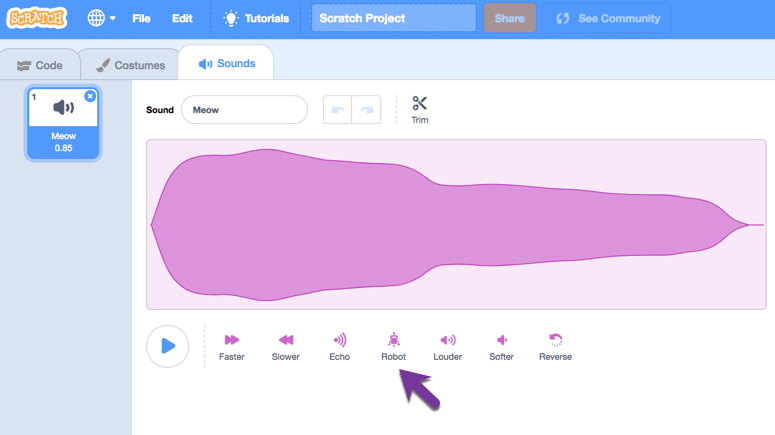Screen dimensions: 775x435
Task: Apply the Slower effect
Action: [286, 347]
